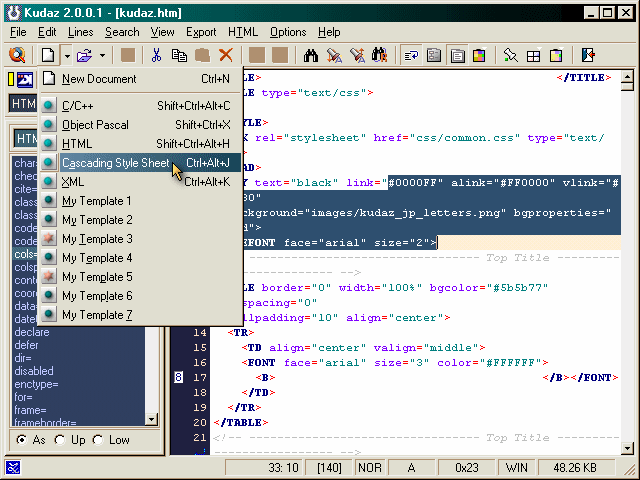Viewport: 640px width, 480px height.
Task: Open the Help menu
Action: pyautogui.click(x=329, y=32)
